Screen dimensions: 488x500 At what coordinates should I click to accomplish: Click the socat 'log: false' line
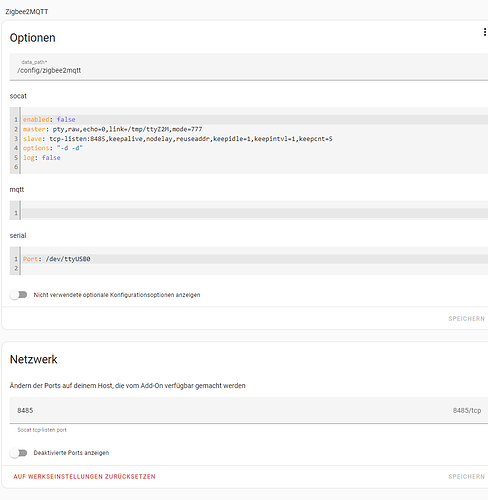pyautogui.click(x=255, y=158)
